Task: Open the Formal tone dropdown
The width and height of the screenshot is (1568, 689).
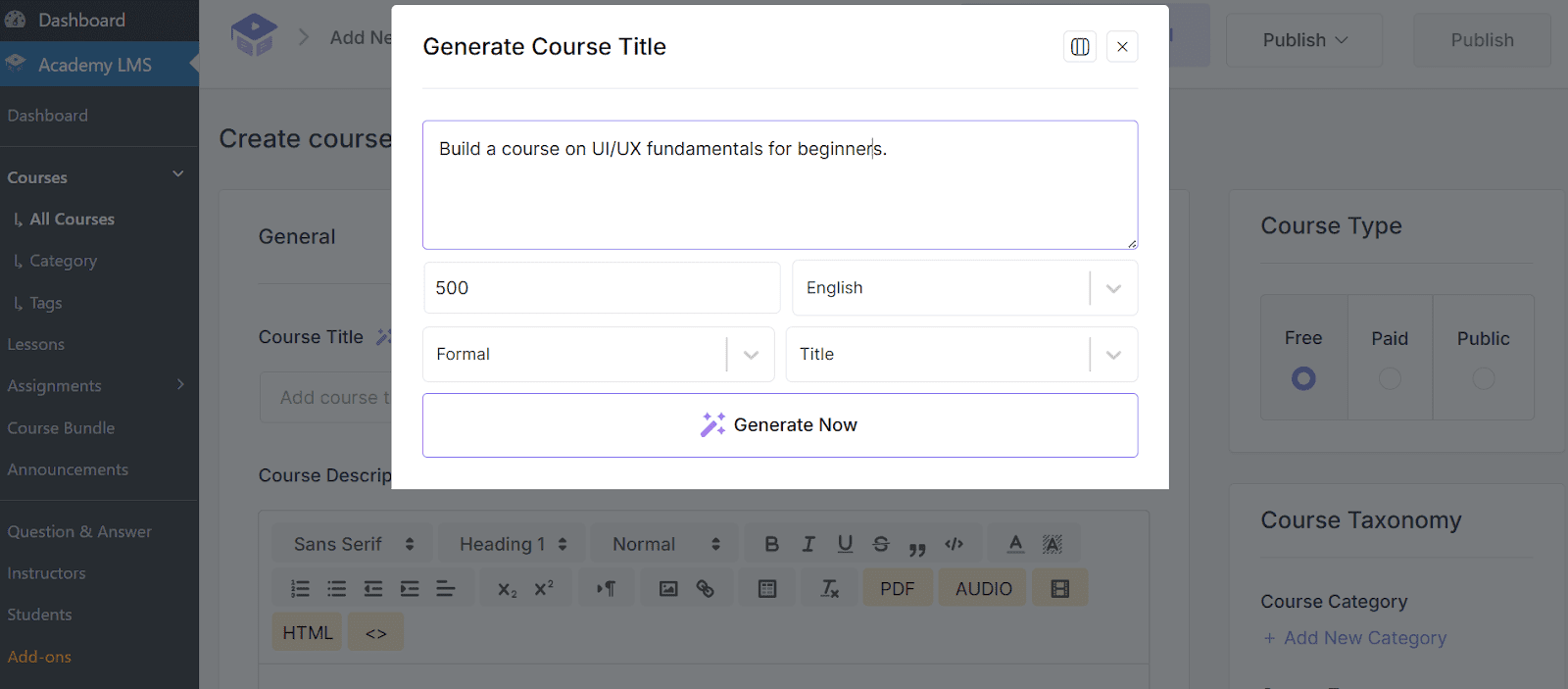Action: pos(599,355)
